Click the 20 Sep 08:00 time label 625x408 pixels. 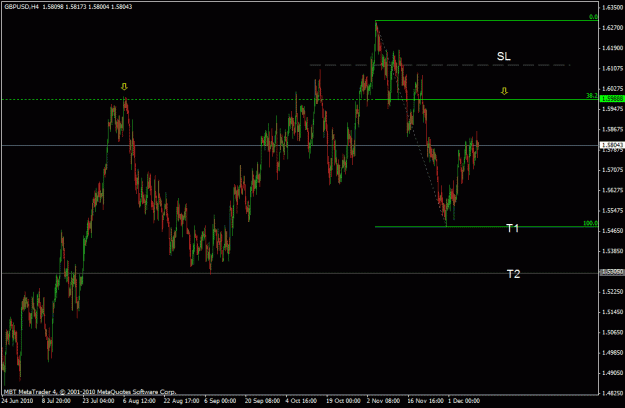(262, 401)
